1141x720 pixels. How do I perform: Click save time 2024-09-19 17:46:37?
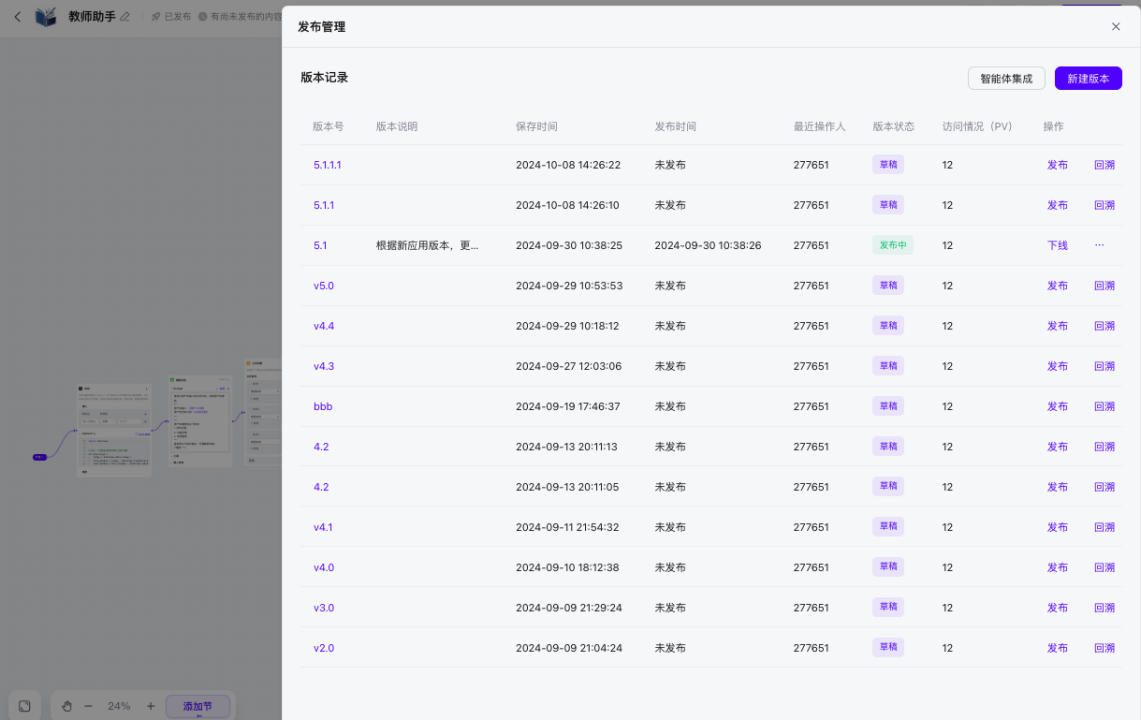[x=568, y=406]
